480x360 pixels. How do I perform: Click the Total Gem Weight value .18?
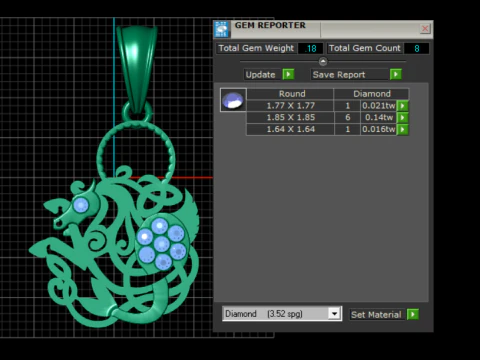pyautogui.click(x=310, y=48)
